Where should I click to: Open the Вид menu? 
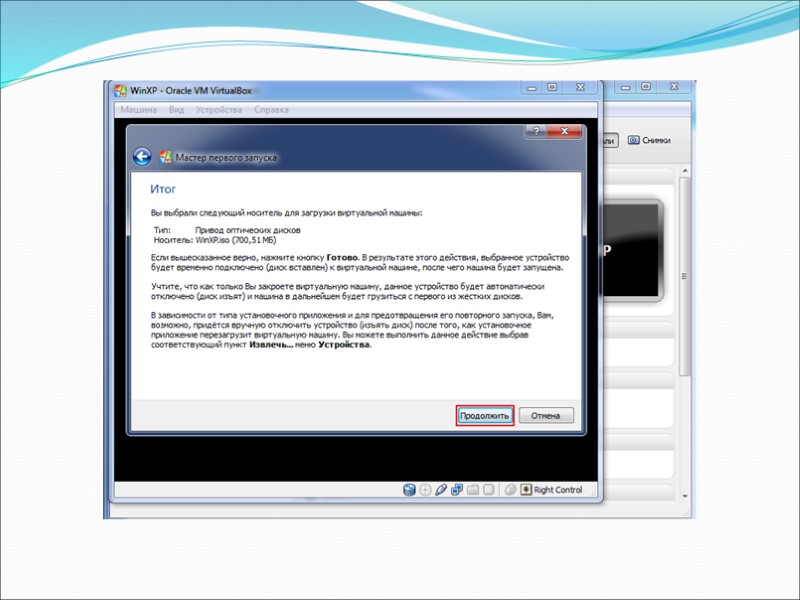point(177,110)
